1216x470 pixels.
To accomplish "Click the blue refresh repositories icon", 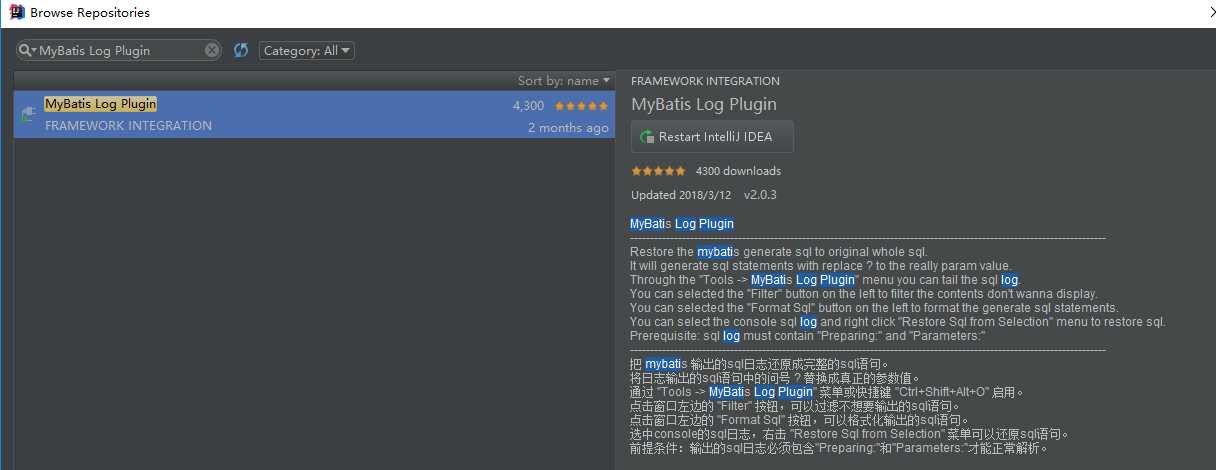I will click(x=240, y=50).
